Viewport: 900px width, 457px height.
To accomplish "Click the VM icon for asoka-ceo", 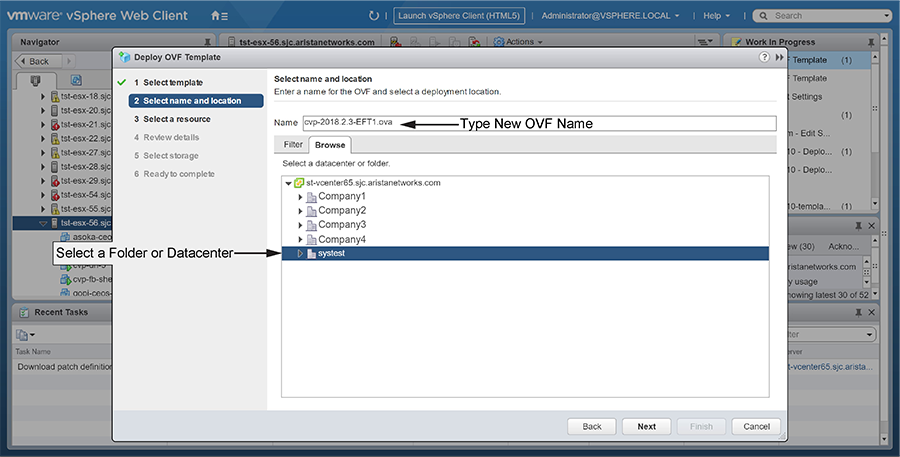I will 65,237.
